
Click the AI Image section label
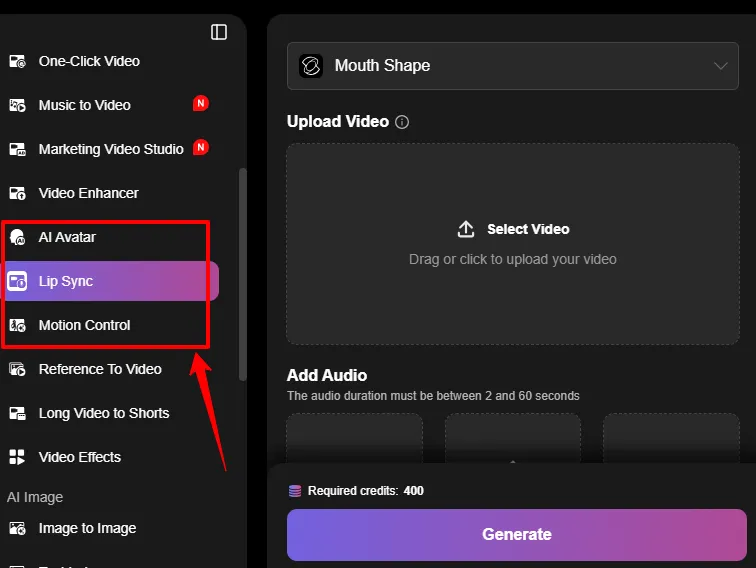35,497
